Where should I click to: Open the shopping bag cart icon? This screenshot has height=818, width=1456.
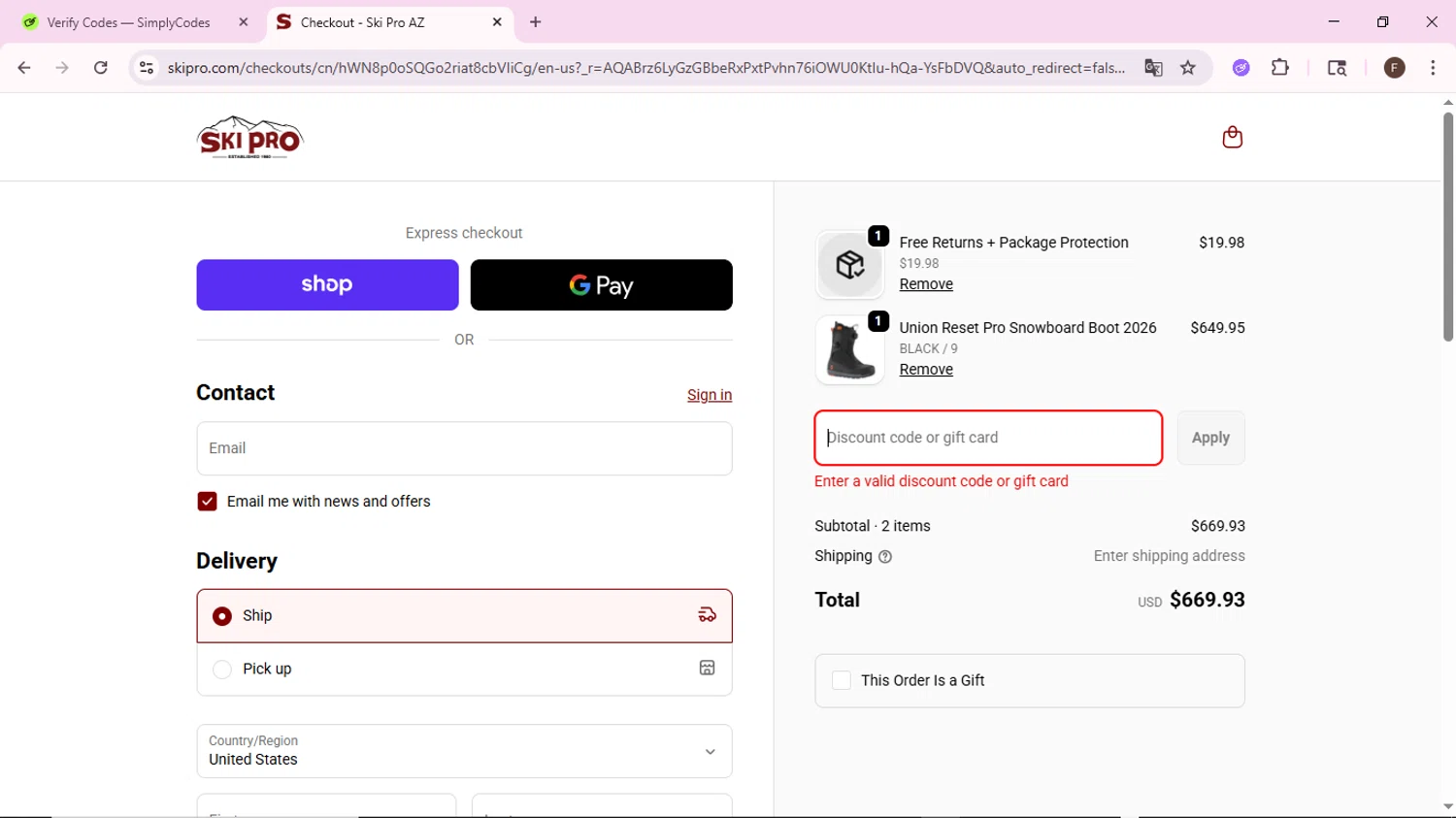tap(1232, 137)
